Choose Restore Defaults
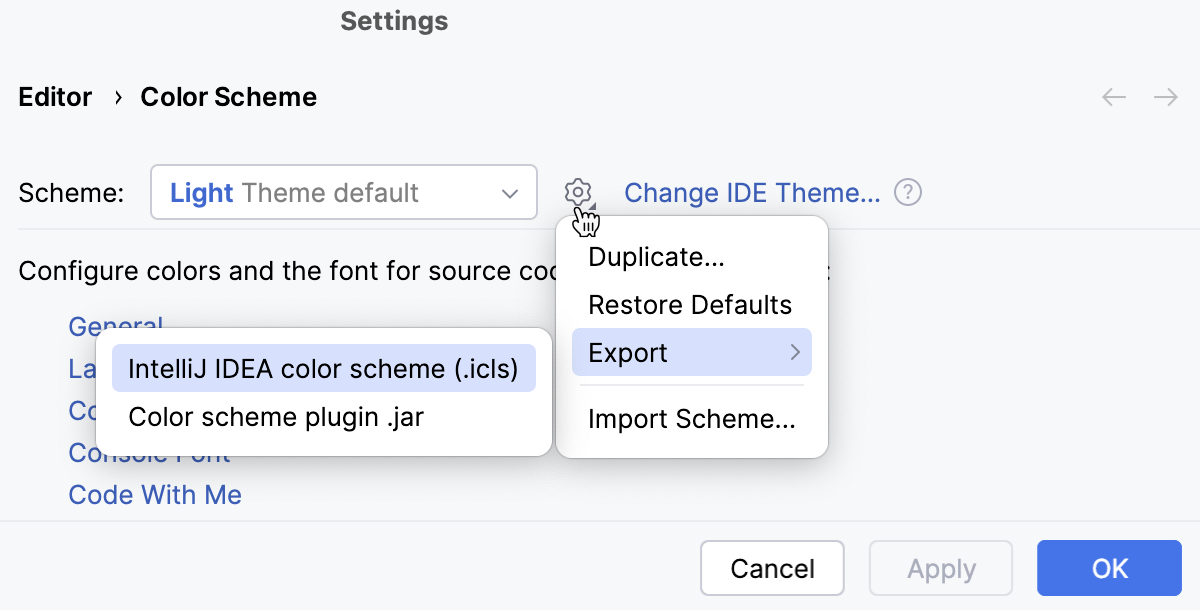1200x610 pixels. (689, 304)
